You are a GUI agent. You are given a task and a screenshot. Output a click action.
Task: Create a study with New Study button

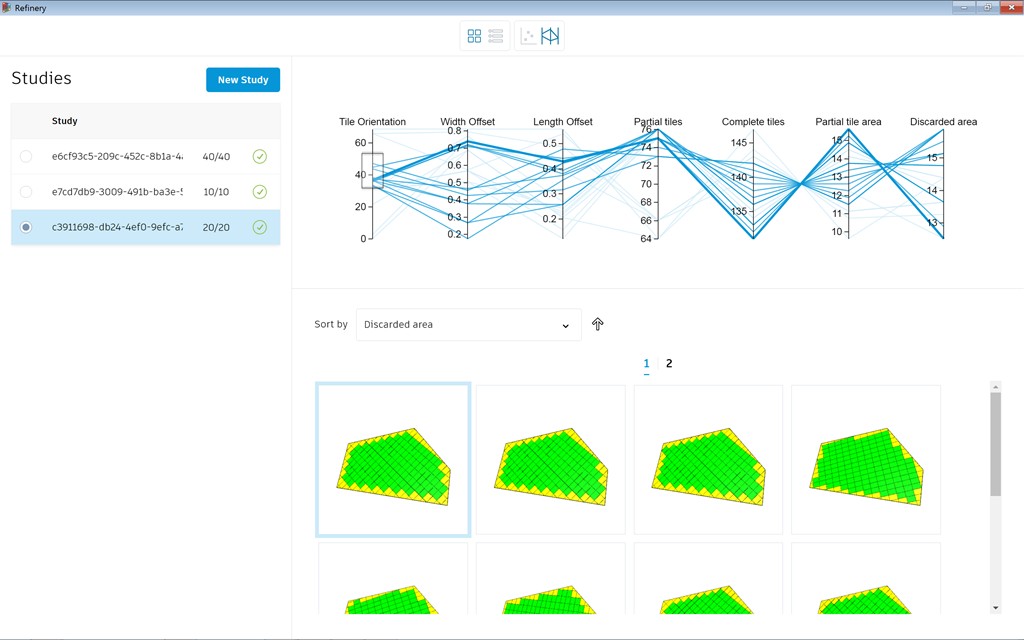pos(243,80)
